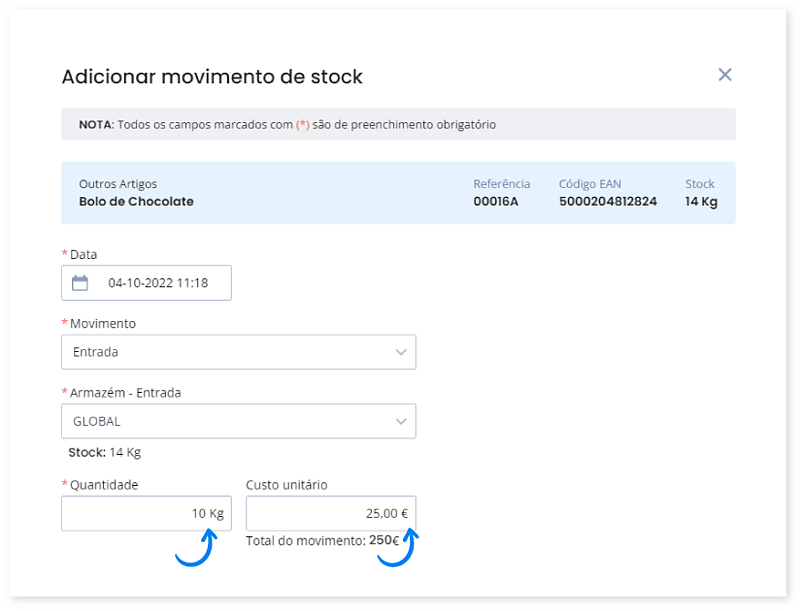
Task: Close the Adicionar movimento de stock dialog
Action: (x=724, y=74)
